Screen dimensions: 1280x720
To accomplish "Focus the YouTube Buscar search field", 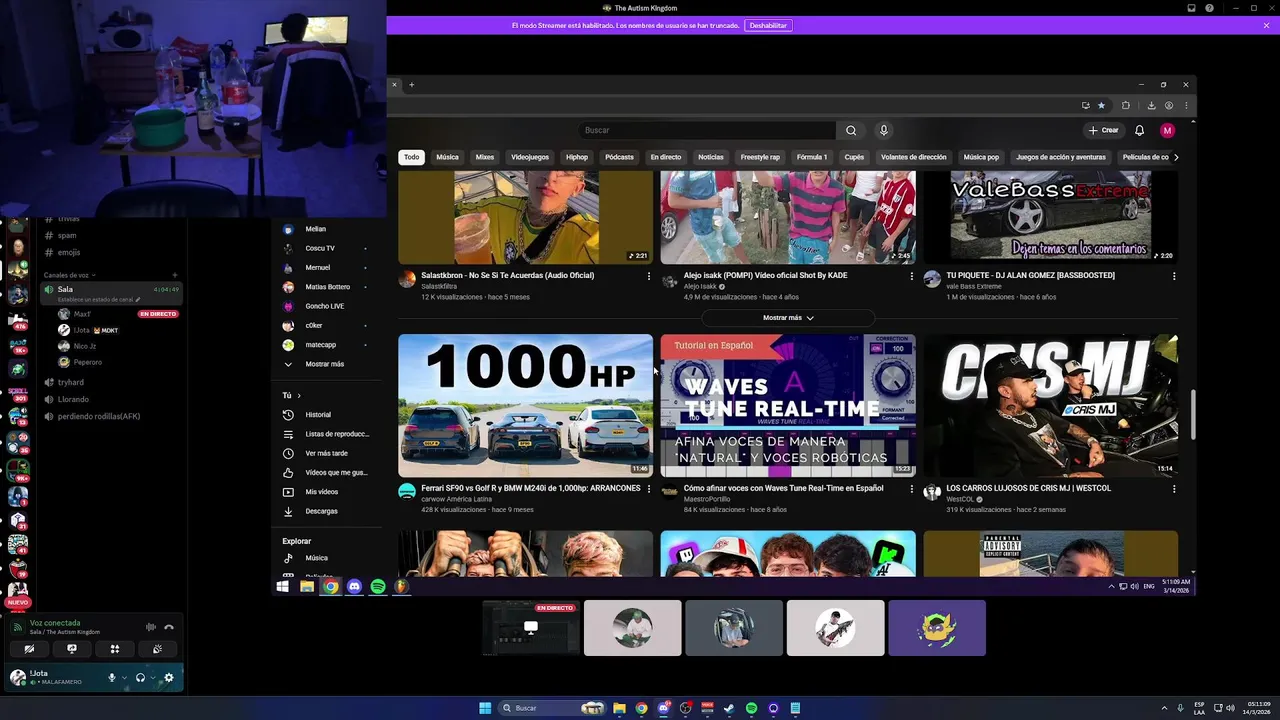I will click(x=706, y=130).
